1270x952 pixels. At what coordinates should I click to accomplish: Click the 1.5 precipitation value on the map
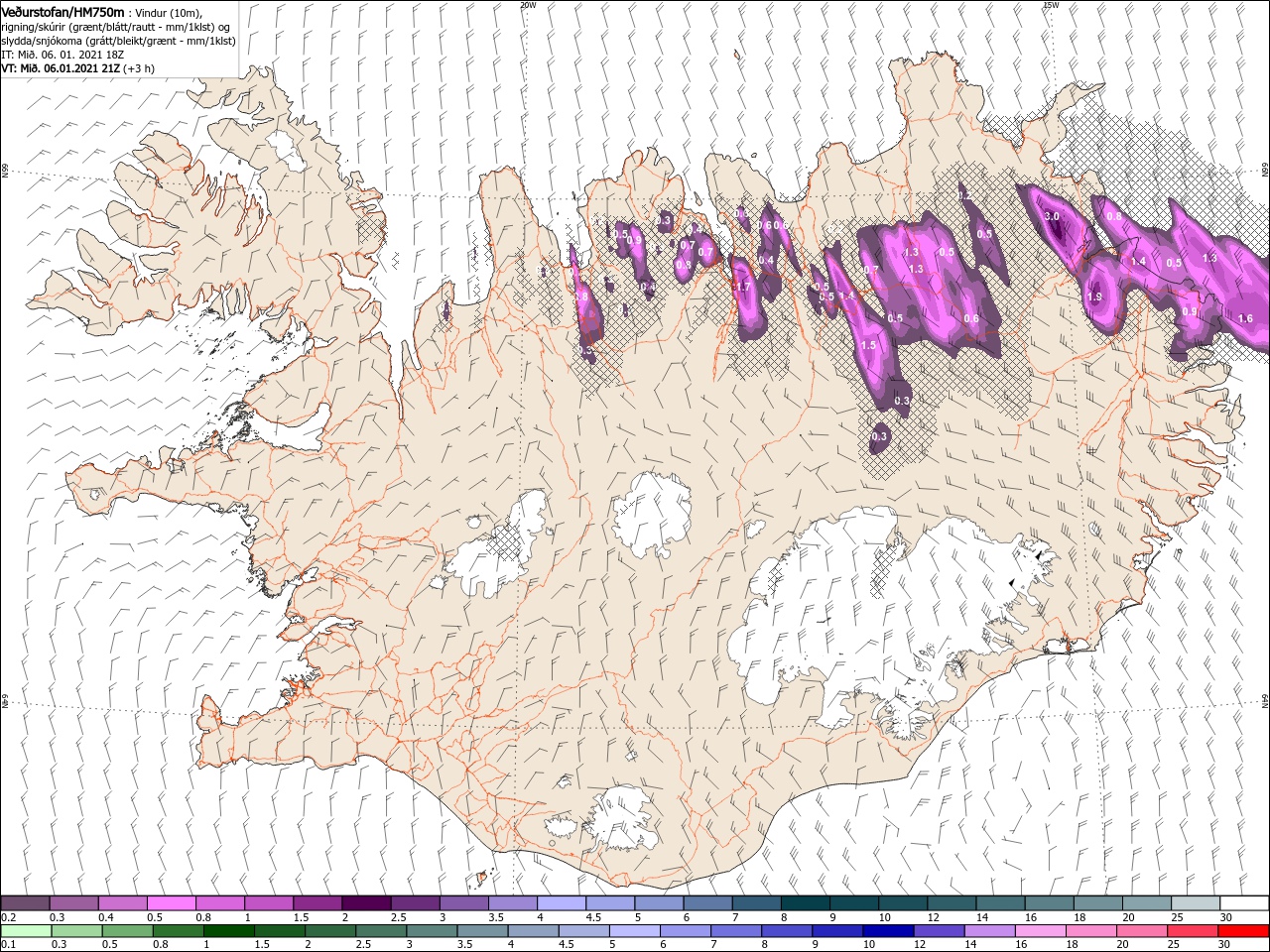tap(868, 345)
